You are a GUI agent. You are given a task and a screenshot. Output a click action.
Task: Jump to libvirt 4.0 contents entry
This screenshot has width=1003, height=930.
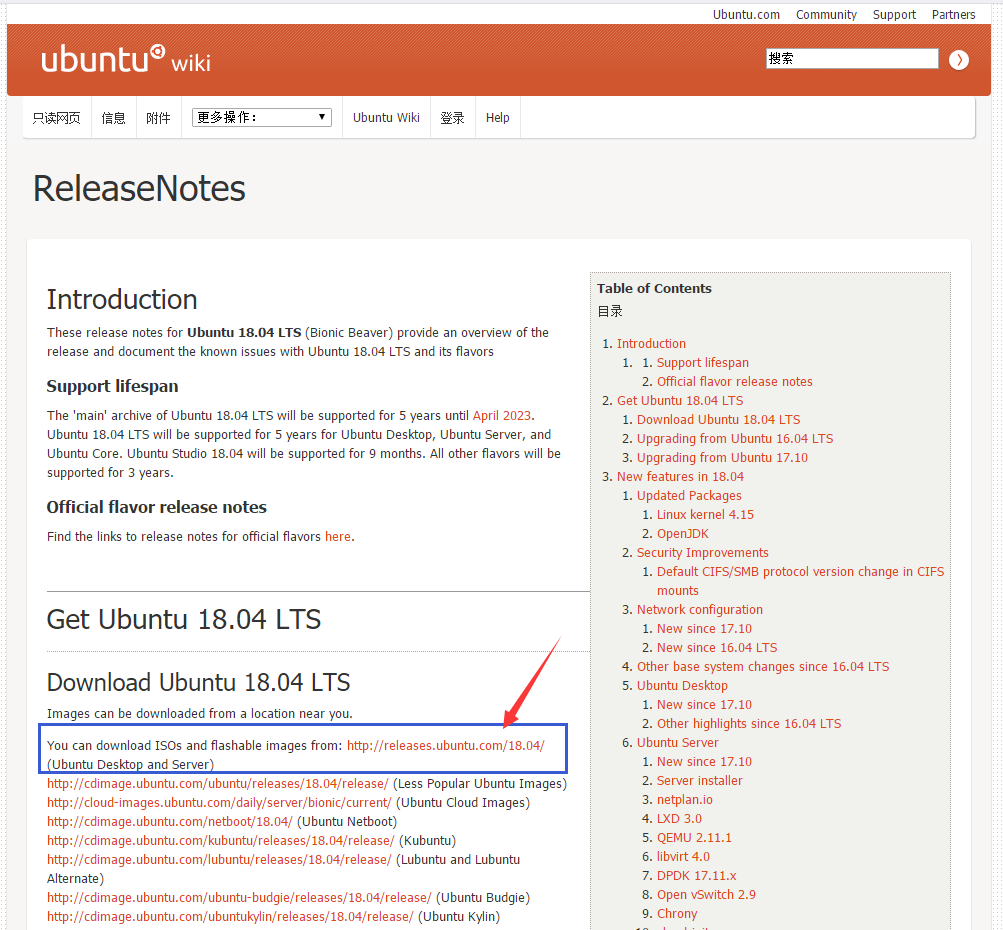[x=683, y=856]
